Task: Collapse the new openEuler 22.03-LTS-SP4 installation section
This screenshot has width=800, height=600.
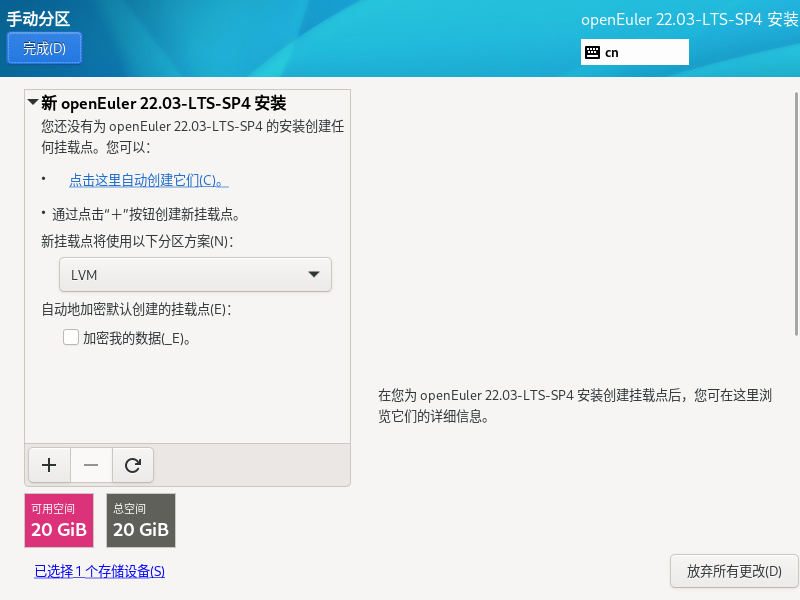Action: coord(33,103)
